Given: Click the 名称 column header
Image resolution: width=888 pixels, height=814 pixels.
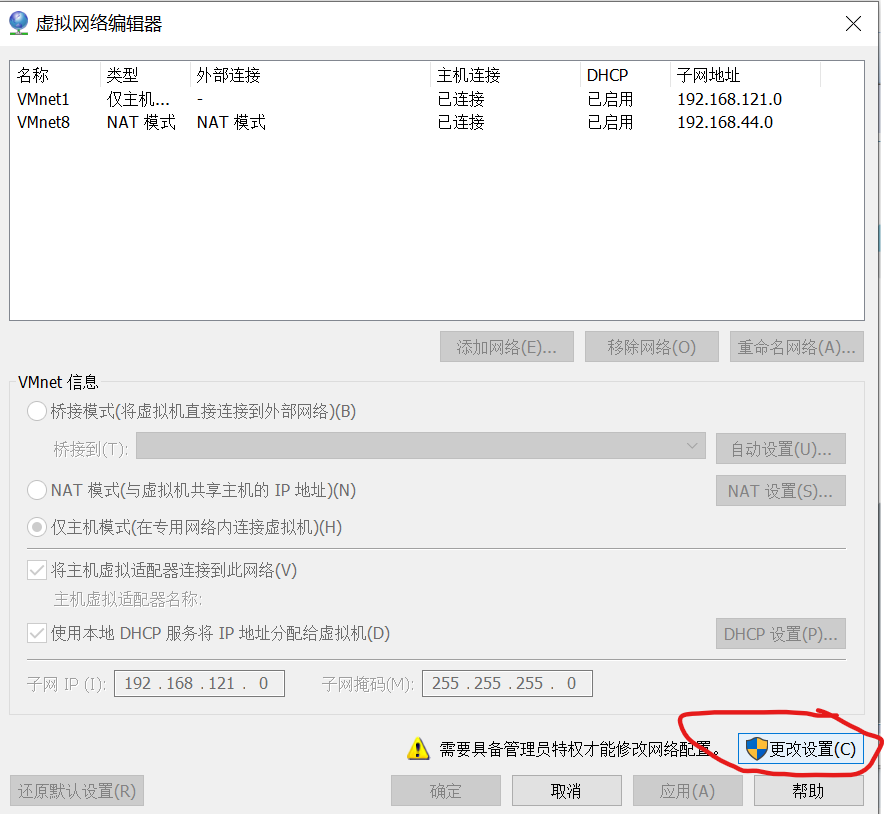Looking at the screenshot, I should pos(56,75).
